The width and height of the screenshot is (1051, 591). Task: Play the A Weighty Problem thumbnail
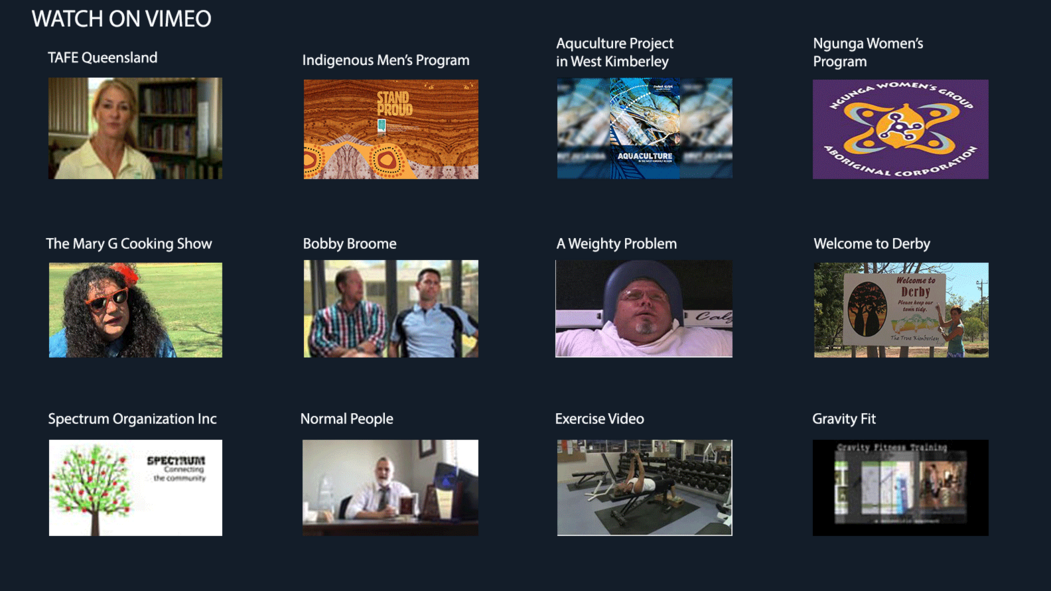point(643,309)
